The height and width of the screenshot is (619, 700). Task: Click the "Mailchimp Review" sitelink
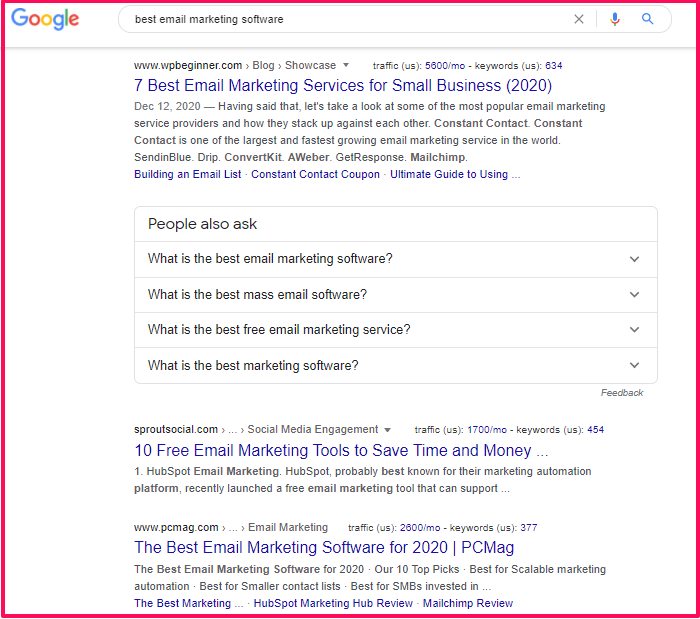point(467,604)
